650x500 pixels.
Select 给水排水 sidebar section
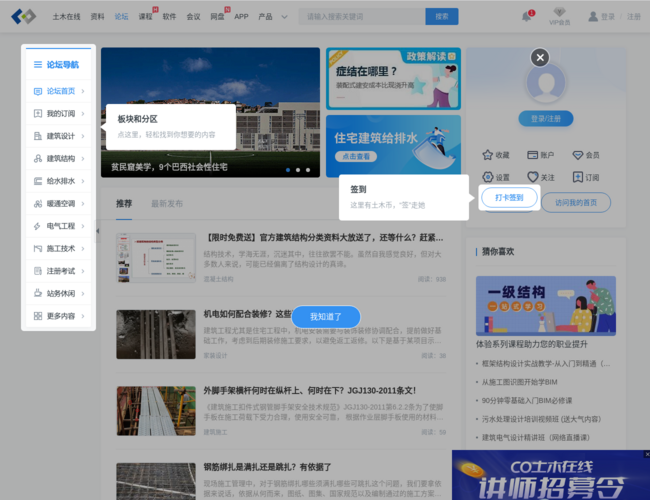tap(58, 181)
